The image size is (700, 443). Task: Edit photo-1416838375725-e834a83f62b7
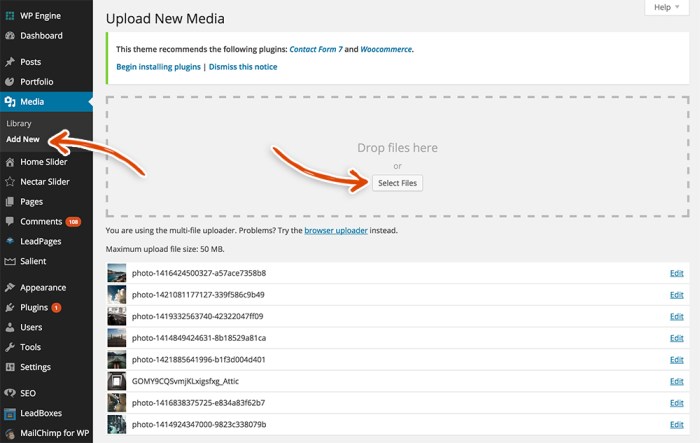(x=676, y=403)
